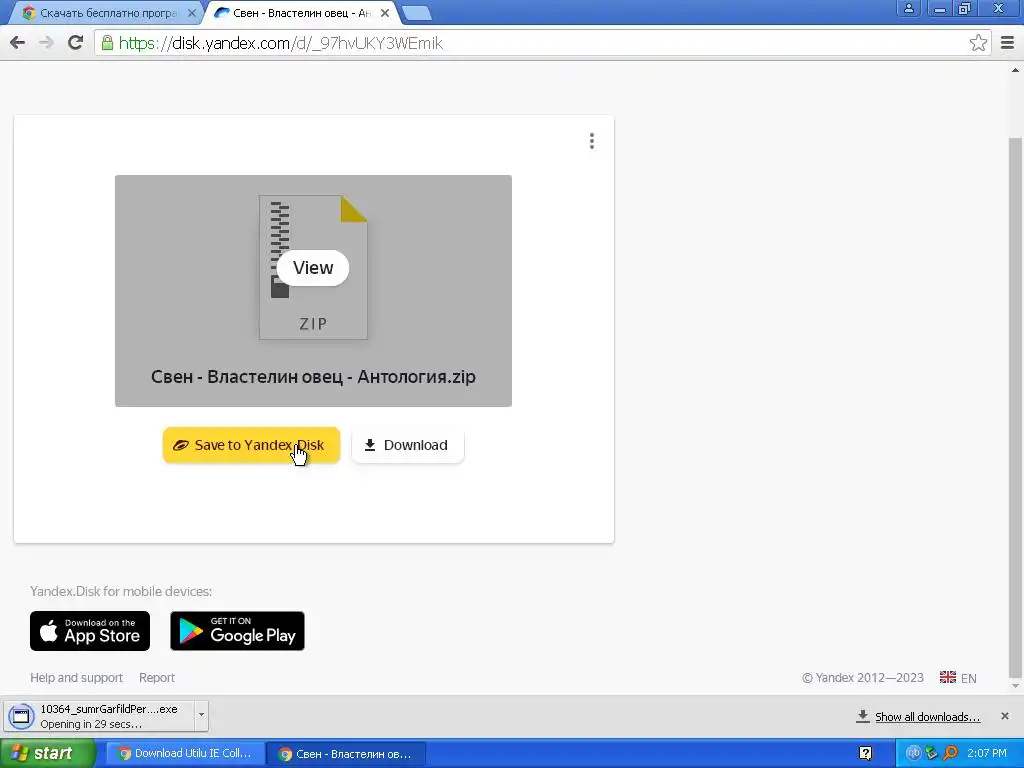Click the green padlock security icon

[107, 43]
